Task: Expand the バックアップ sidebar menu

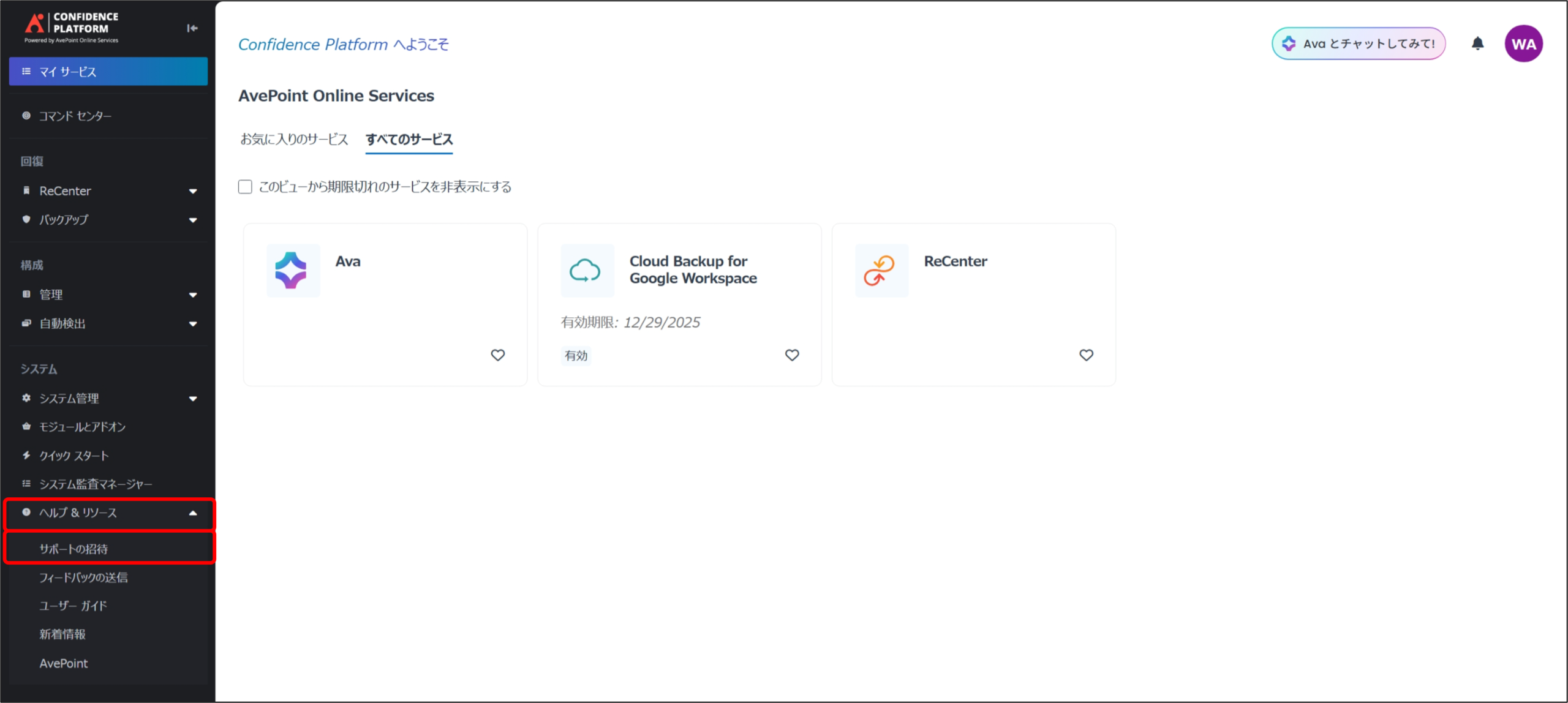Action: pyautogui.click(x=193, y=220)
